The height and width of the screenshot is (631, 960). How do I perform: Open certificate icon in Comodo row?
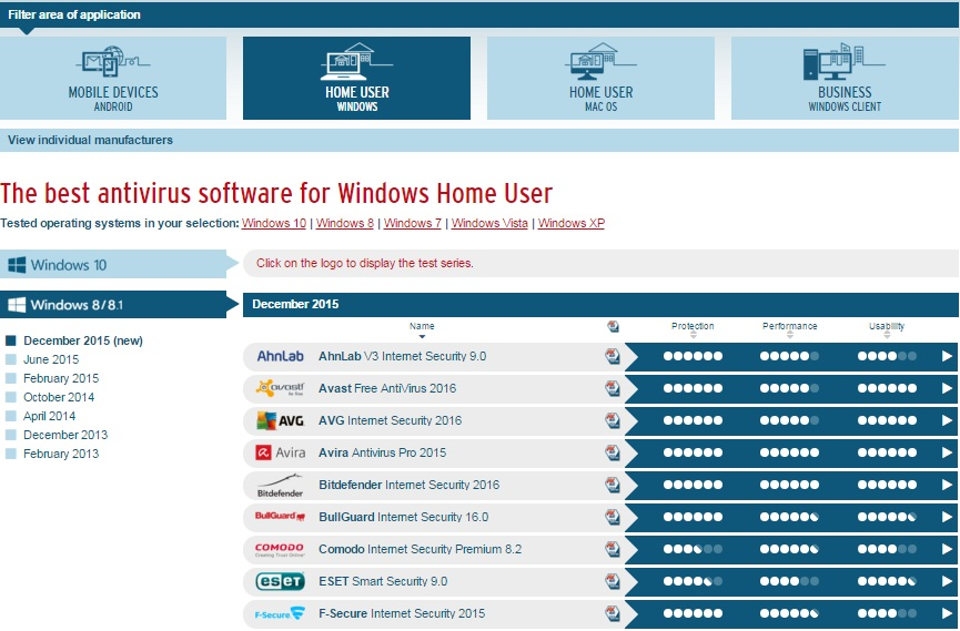[612, 549]
